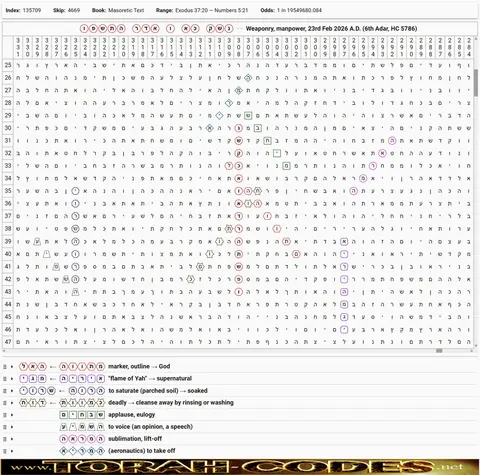The height and width of the screenshot is (475, 480).
Task: Expand the 'to saturate (parched soil)' entry
Action: pos(12,391)
